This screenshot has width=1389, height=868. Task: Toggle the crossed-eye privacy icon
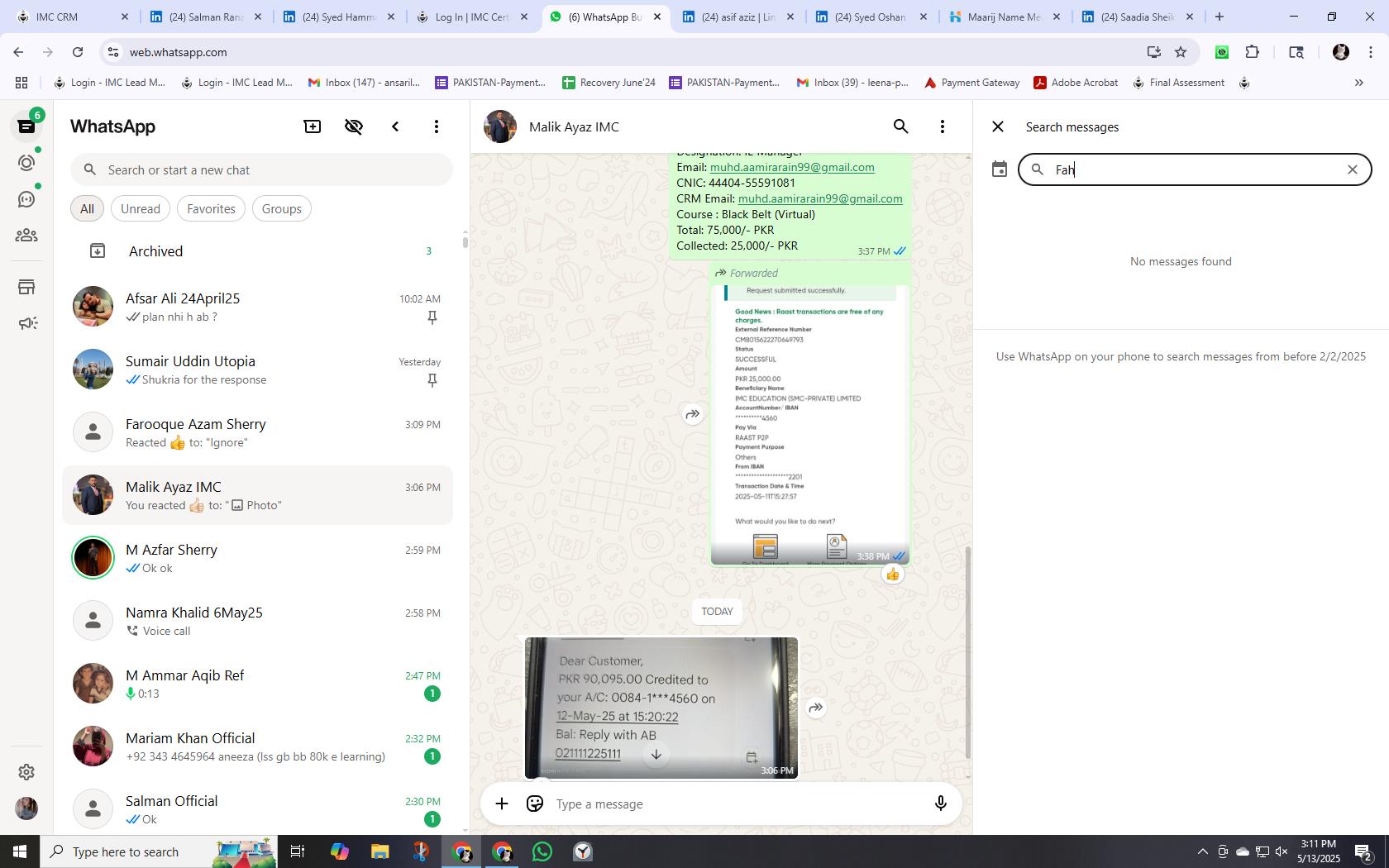pyautogui.click(x=354, y=126)
